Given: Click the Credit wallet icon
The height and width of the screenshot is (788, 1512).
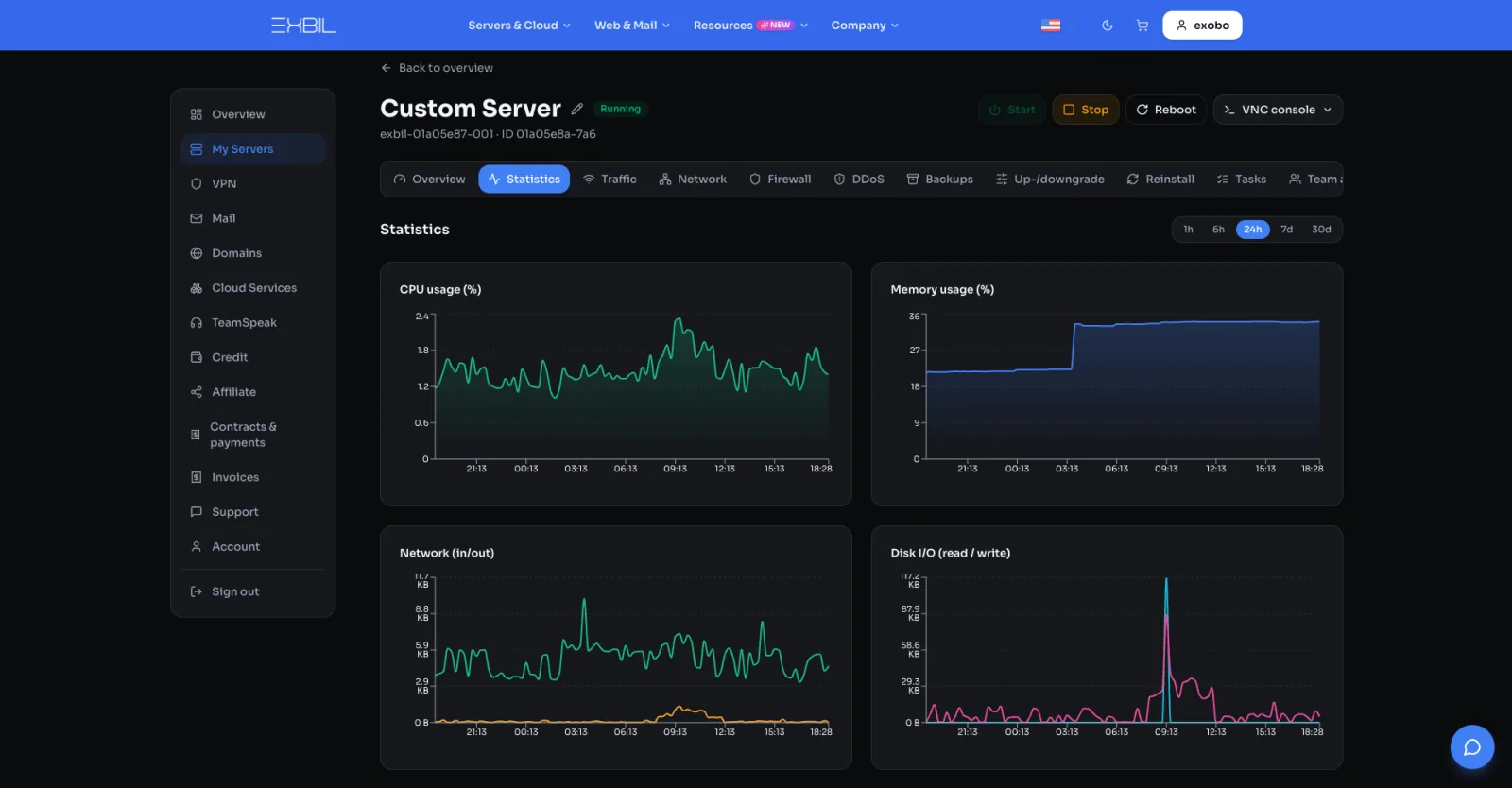Looking at the screenshot, I should click(197, 357).
